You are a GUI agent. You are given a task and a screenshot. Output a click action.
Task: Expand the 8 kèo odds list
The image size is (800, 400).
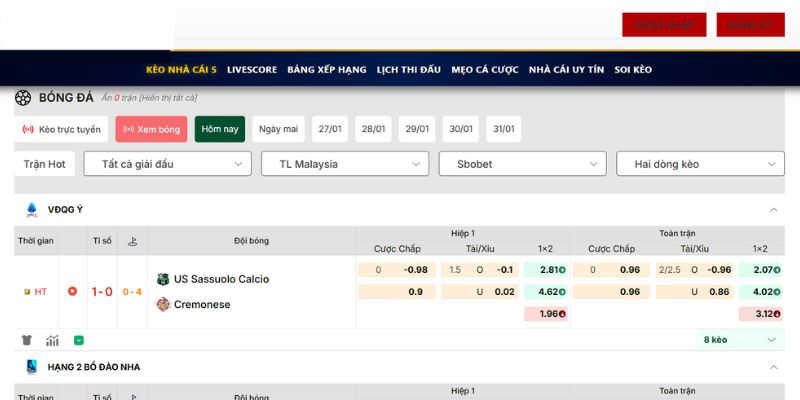point(740,340)
